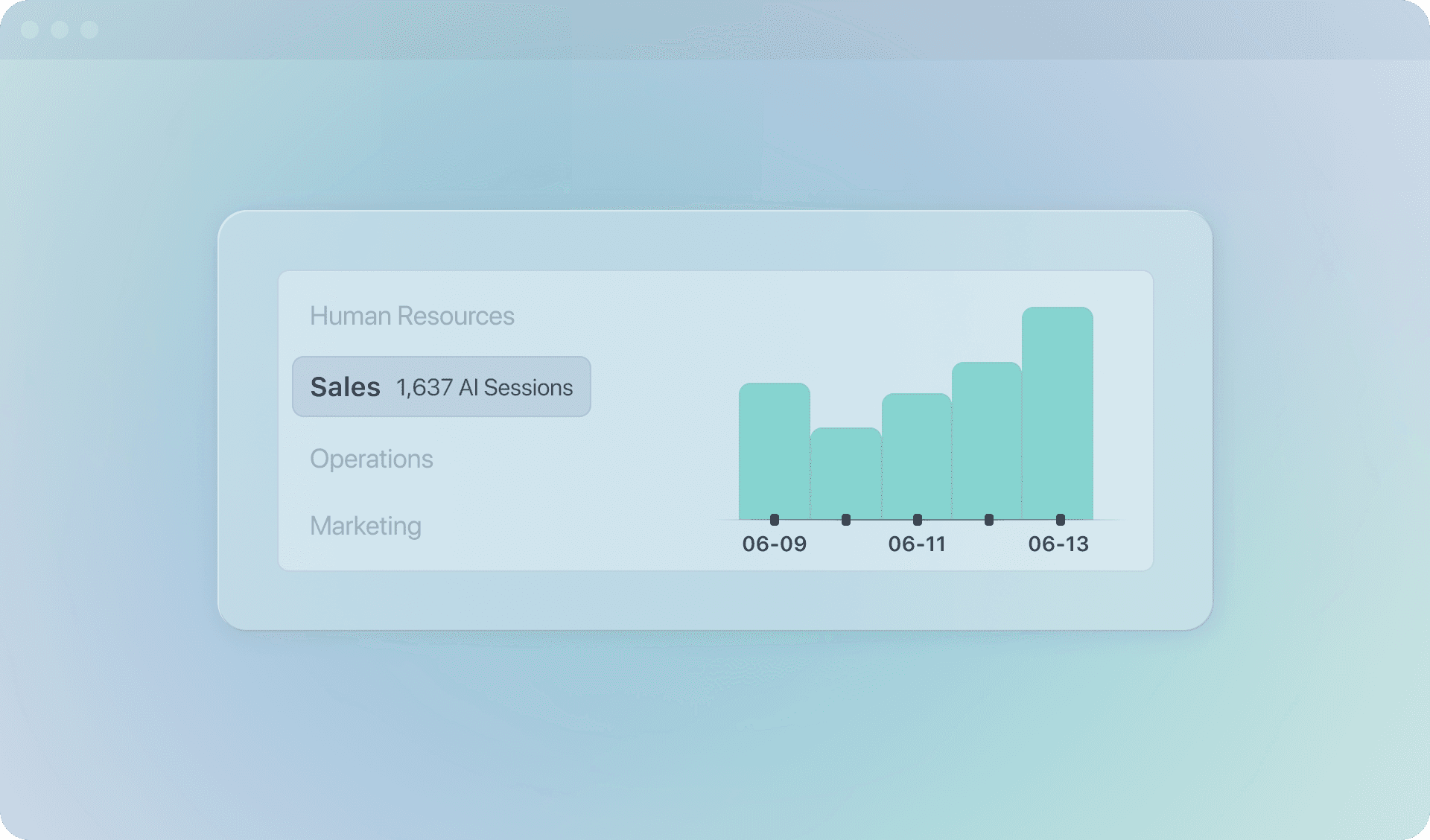Click the axis marker under 06-11
The height and width of the screenshot is (840, 1430).
tap(918, 520)
